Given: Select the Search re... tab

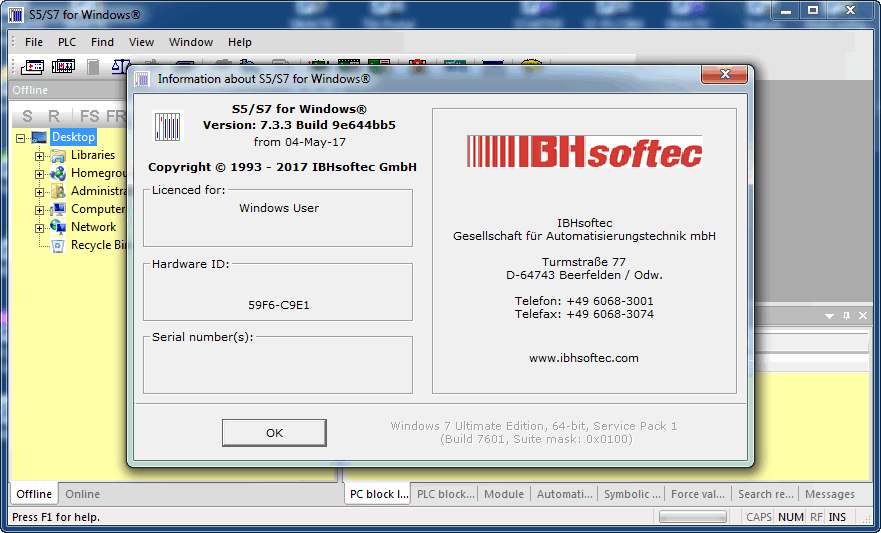Looking at the screenshot, I should 765,494.
